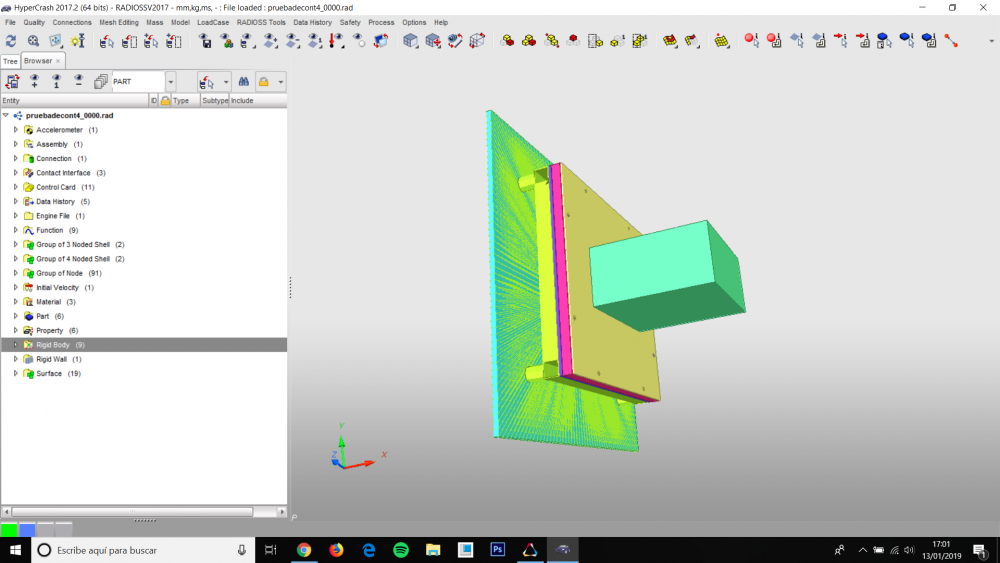Click eye with plus plane show-adjacent icon
The image size is (1000, 563).
pyautogui.click(x=270, y=41)
